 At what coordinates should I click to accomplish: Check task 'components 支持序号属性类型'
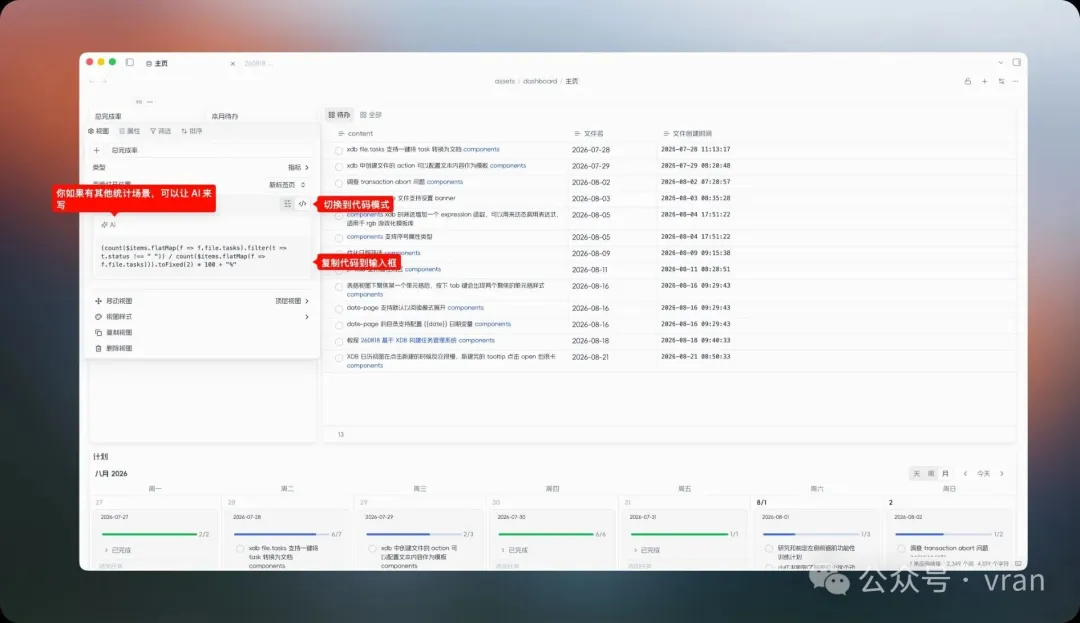[x=339, y=237]
